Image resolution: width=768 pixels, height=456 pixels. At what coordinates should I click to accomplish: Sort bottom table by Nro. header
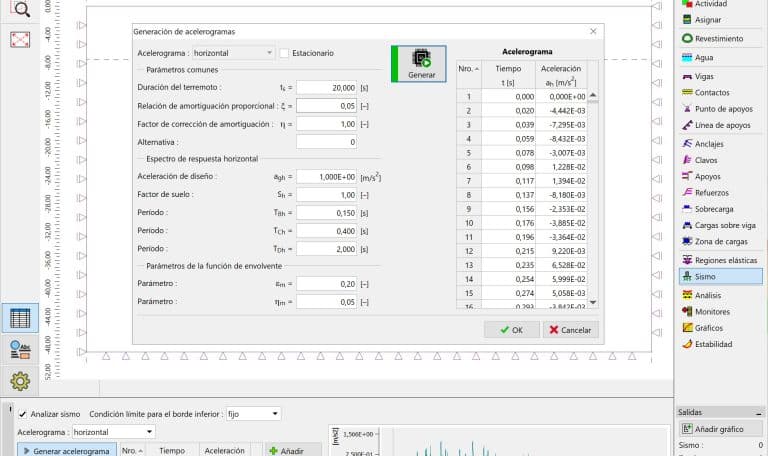click(x=132, y=451)
